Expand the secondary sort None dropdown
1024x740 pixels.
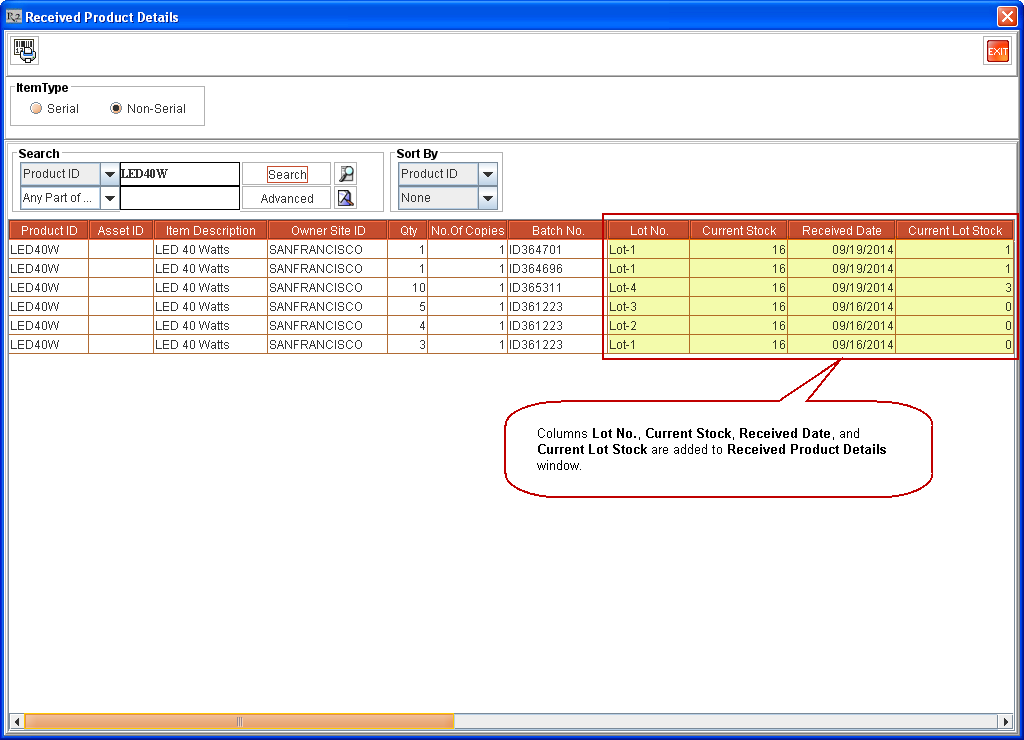(x=487, y=198)
